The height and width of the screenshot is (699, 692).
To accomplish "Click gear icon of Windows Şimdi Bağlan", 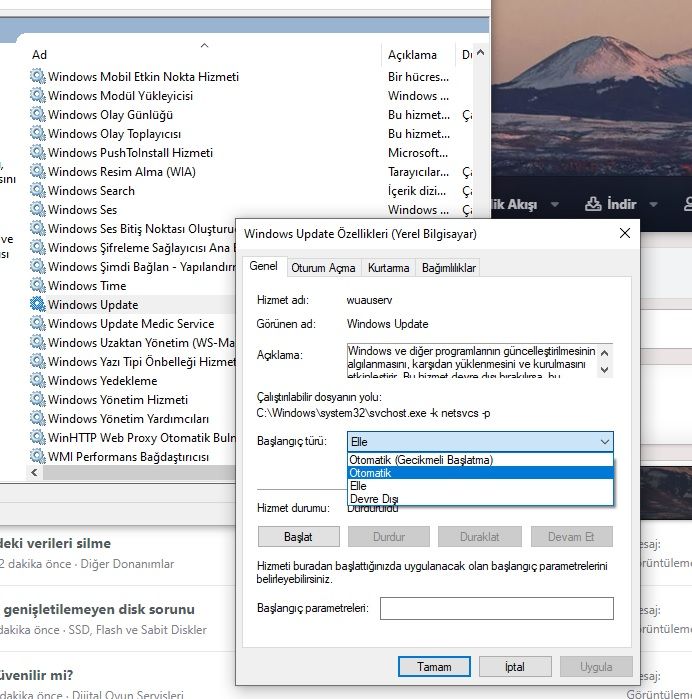I will point(38,267).
